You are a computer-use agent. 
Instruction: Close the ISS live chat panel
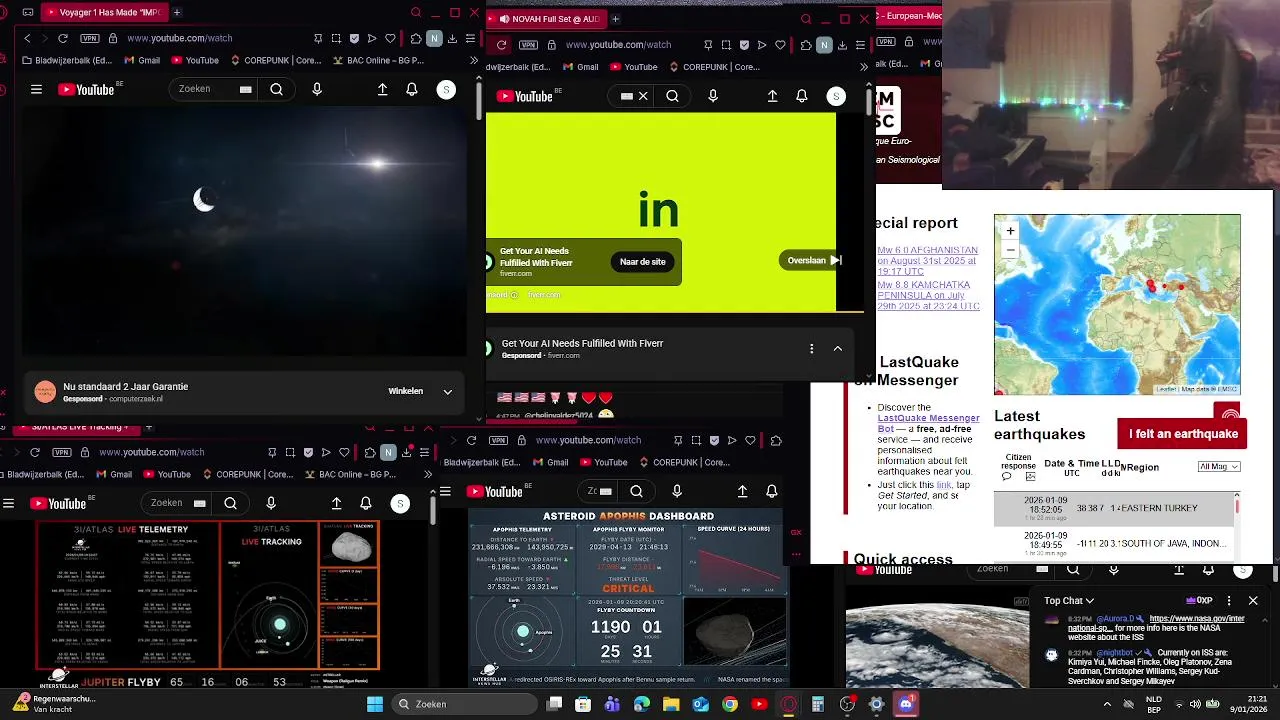(1253, 601)
